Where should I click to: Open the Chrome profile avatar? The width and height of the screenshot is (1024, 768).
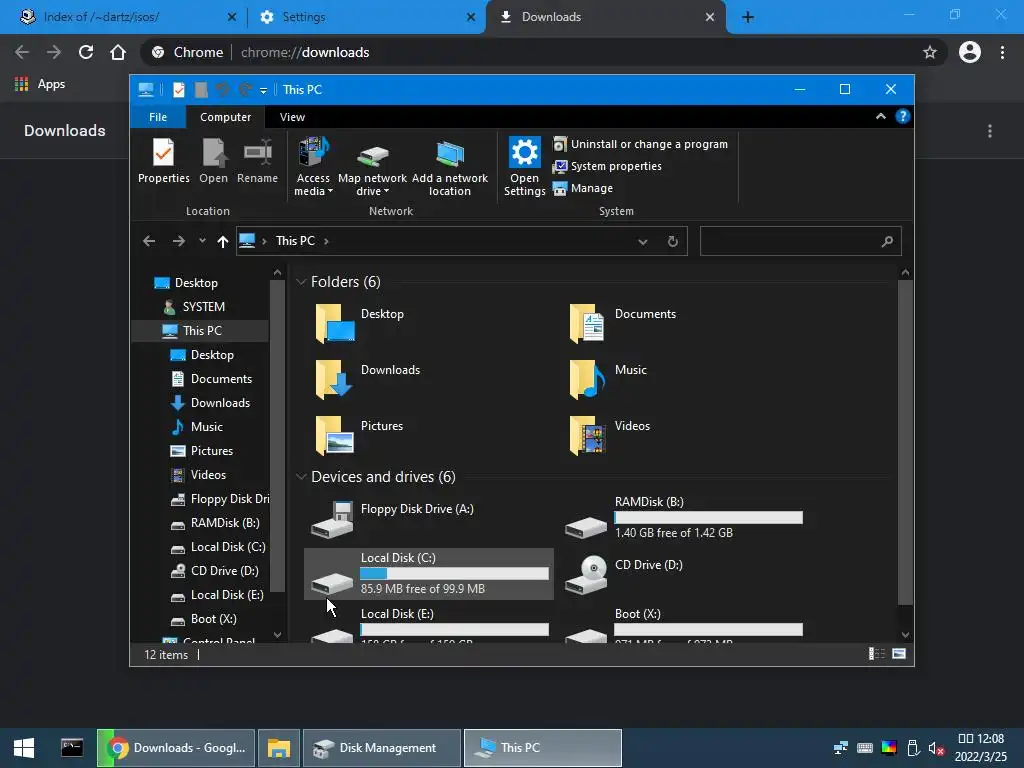click(x=970, y=52)
